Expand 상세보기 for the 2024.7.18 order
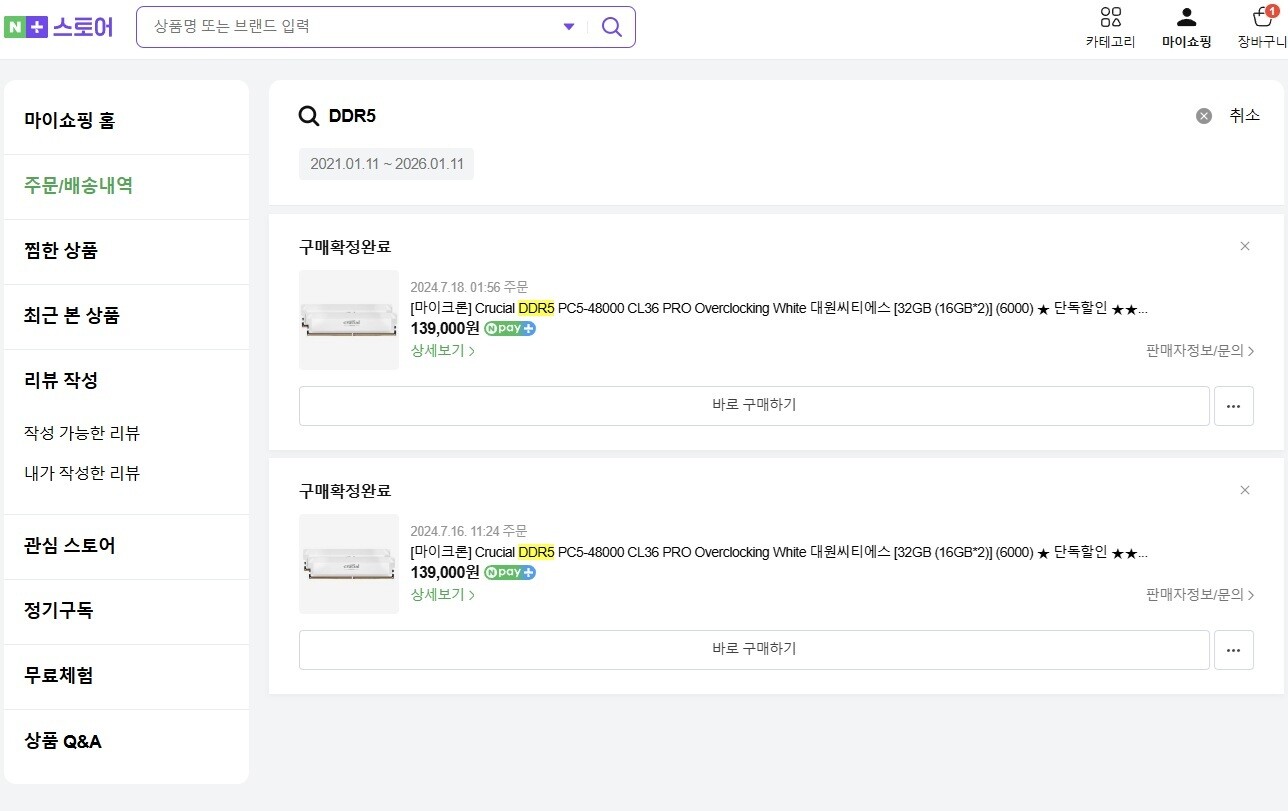Viewport: 1288px width, 811px height. click(x=442, y=350)
